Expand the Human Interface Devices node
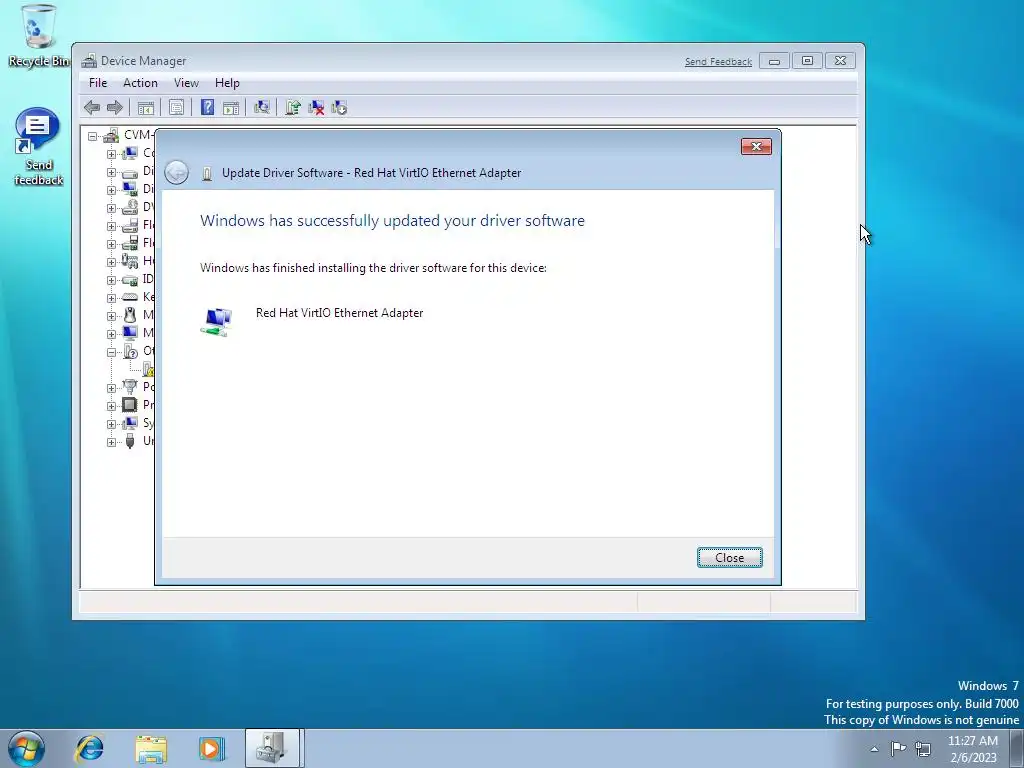 111,262
